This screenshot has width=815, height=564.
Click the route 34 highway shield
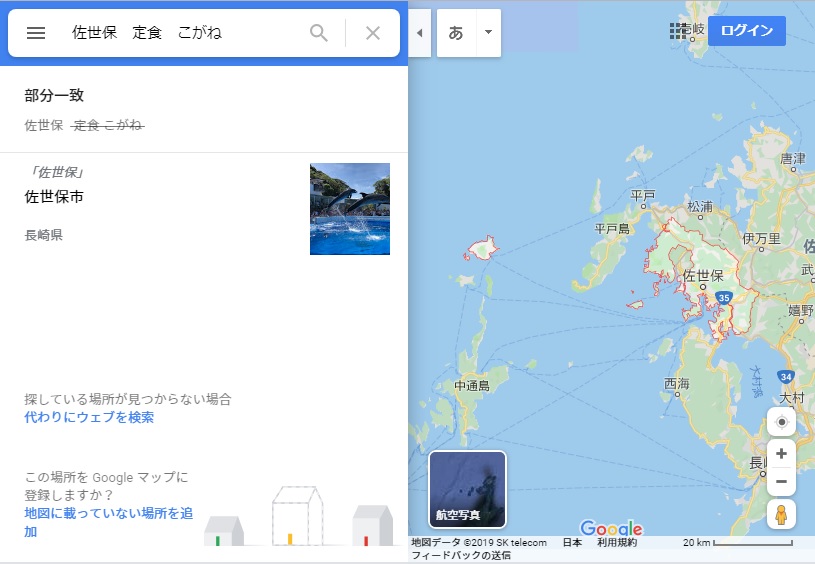click(786, 376)
